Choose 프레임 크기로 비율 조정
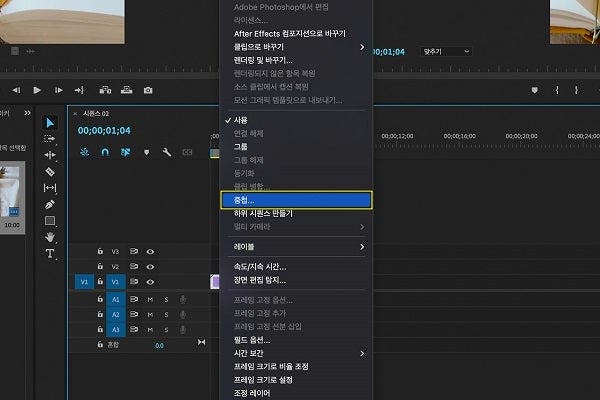Image resolution: width=600 pixels, height=400 pixels. [297, 367]
